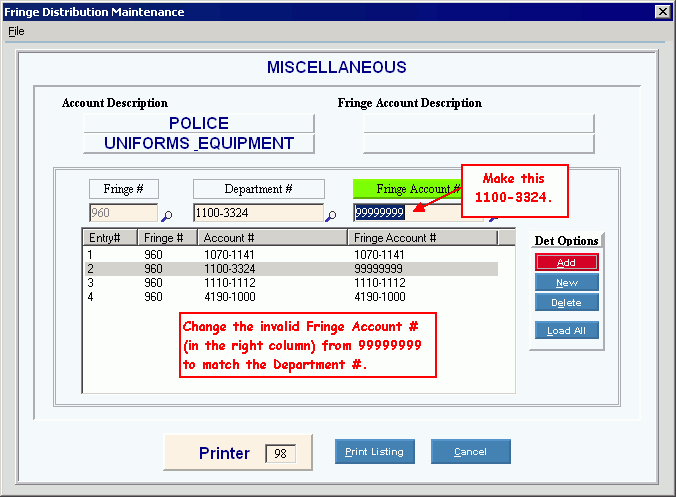Screen dimensions: 676x497
Task: Click the Fringe # input field showing 960
Action: click(x=123, y=213)
